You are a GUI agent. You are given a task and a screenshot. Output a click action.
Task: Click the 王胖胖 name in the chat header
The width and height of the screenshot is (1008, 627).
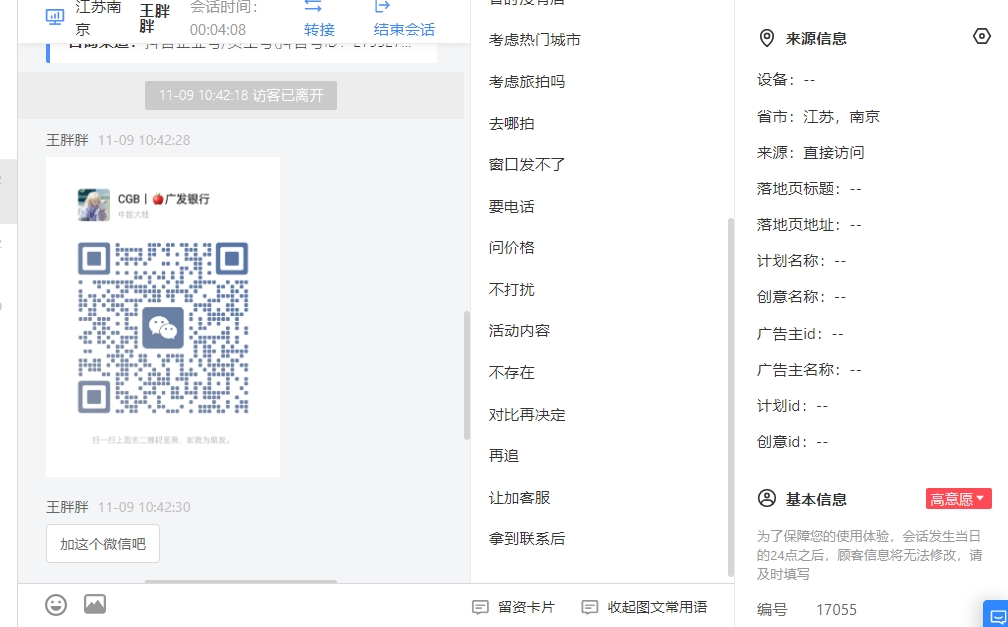(x=155, y=18)
